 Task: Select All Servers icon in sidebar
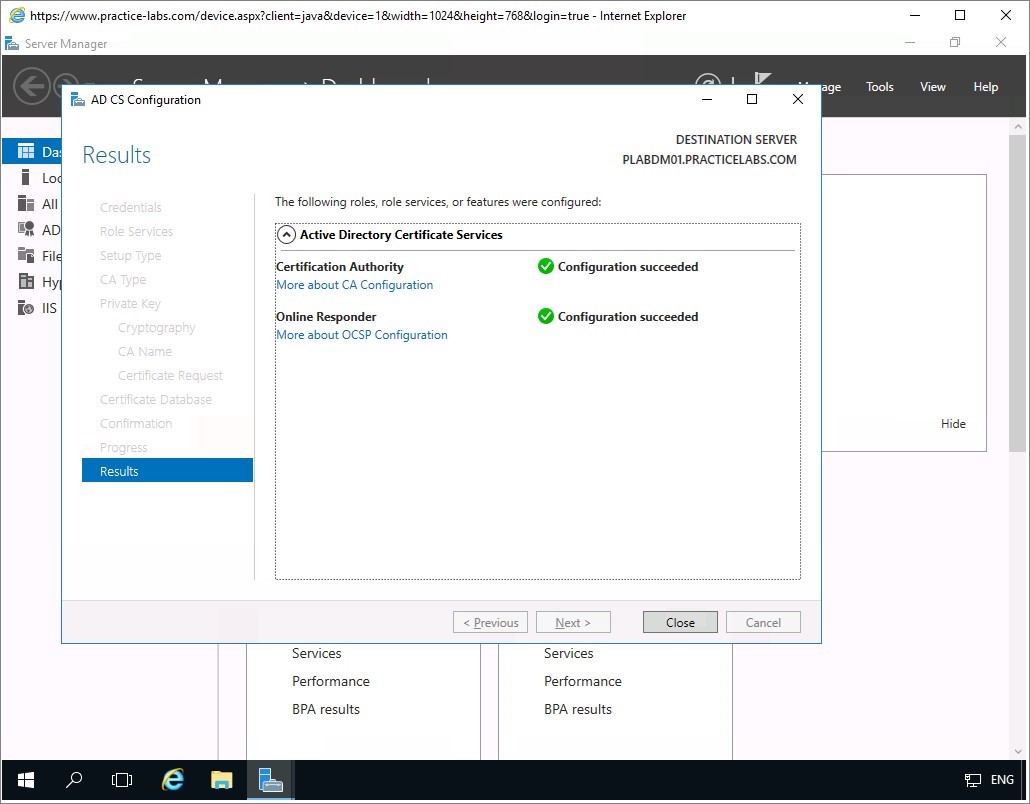click(26, 204)
